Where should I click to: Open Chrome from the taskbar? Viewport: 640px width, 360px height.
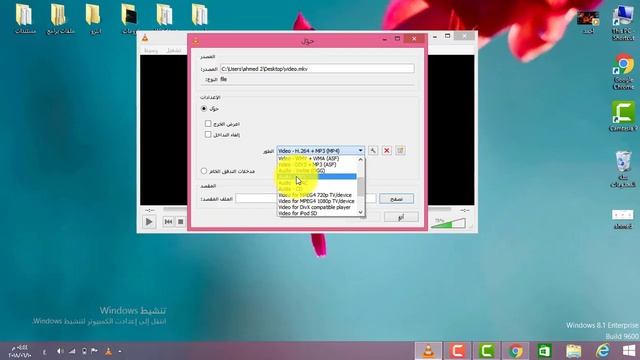coord(516,351)
